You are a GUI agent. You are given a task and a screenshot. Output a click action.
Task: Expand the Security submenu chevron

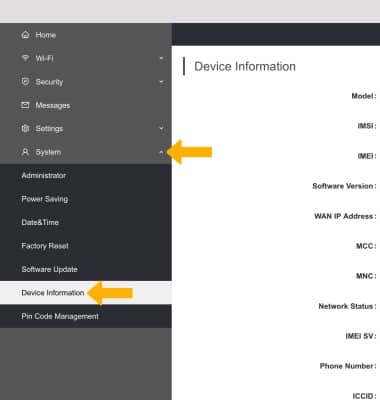click(161, 82)
